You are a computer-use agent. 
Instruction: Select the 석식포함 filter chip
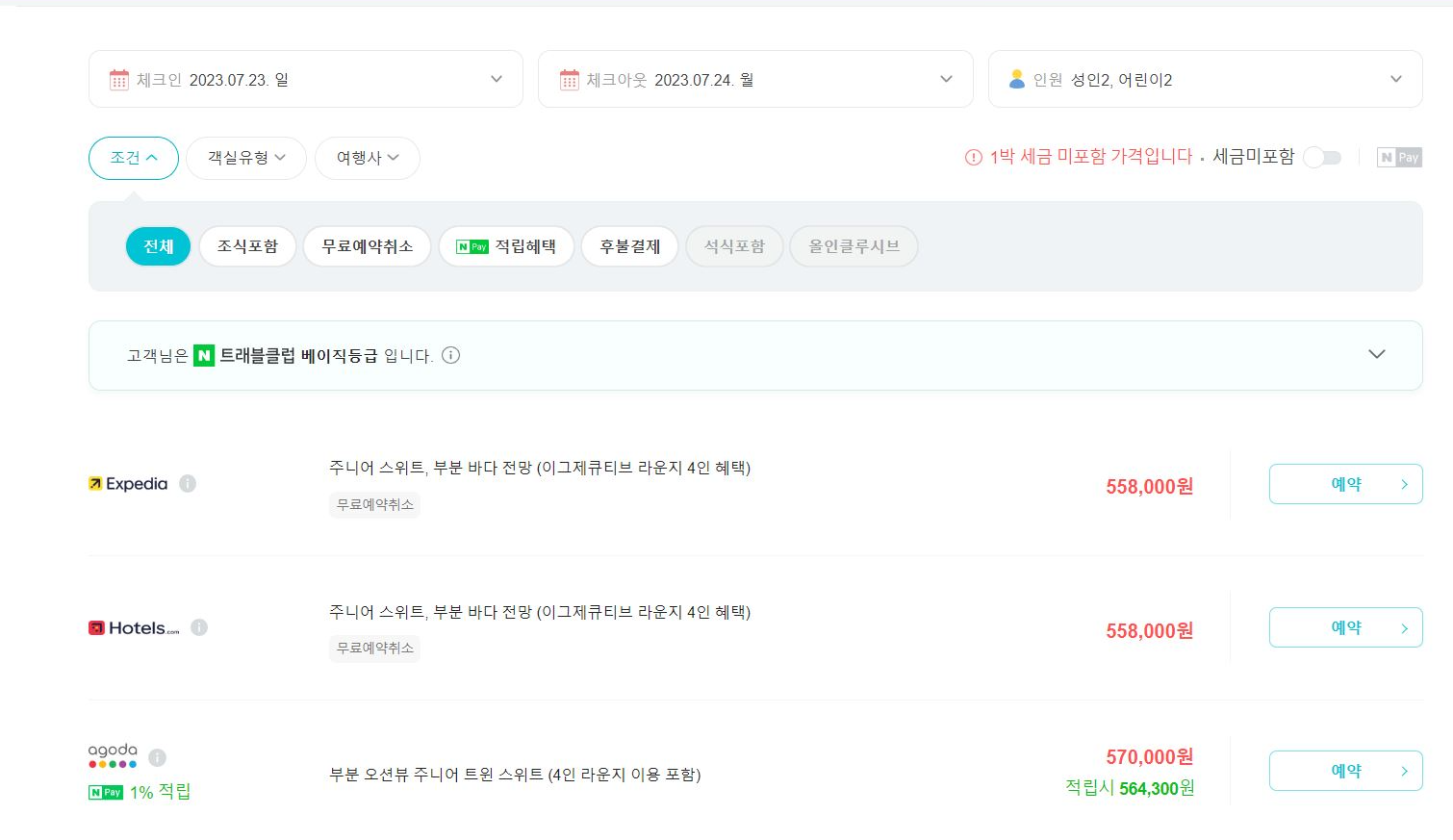tap(734, 246)
